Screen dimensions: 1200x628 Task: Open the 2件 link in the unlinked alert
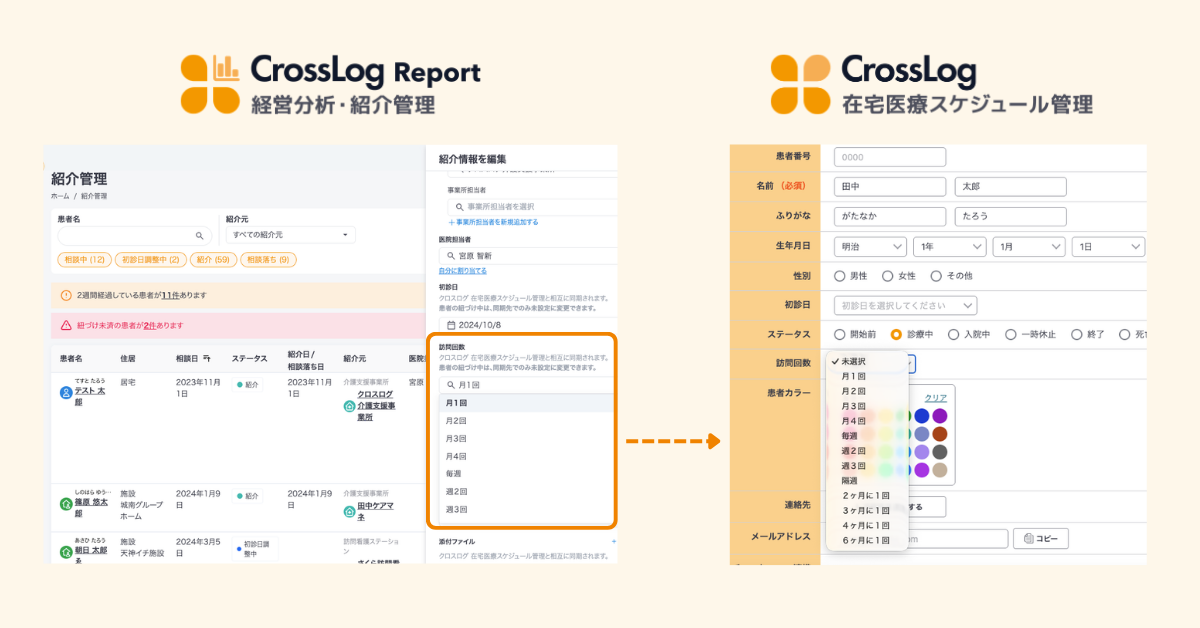click(150, 325)
